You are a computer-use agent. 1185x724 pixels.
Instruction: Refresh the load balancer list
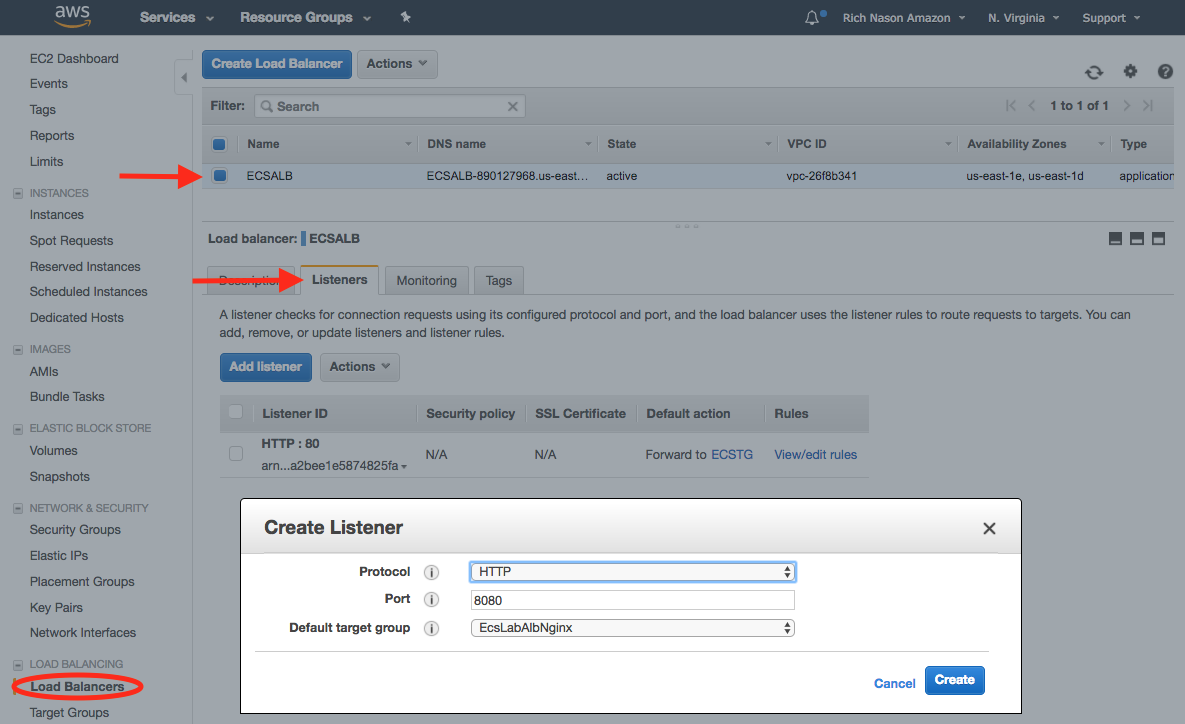(x=1094, y=72)
